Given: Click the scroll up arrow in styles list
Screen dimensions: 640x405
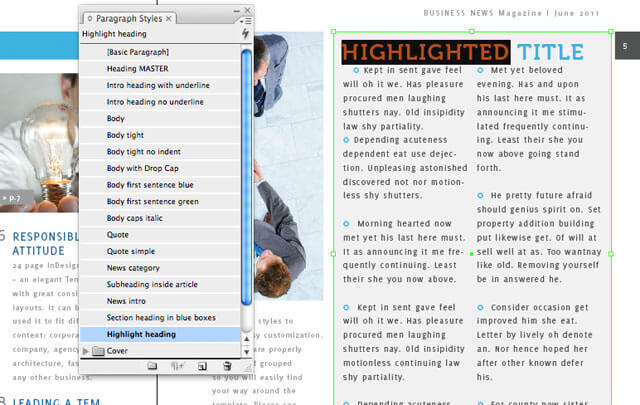Looking at the screenshot, I should point(246,338).
